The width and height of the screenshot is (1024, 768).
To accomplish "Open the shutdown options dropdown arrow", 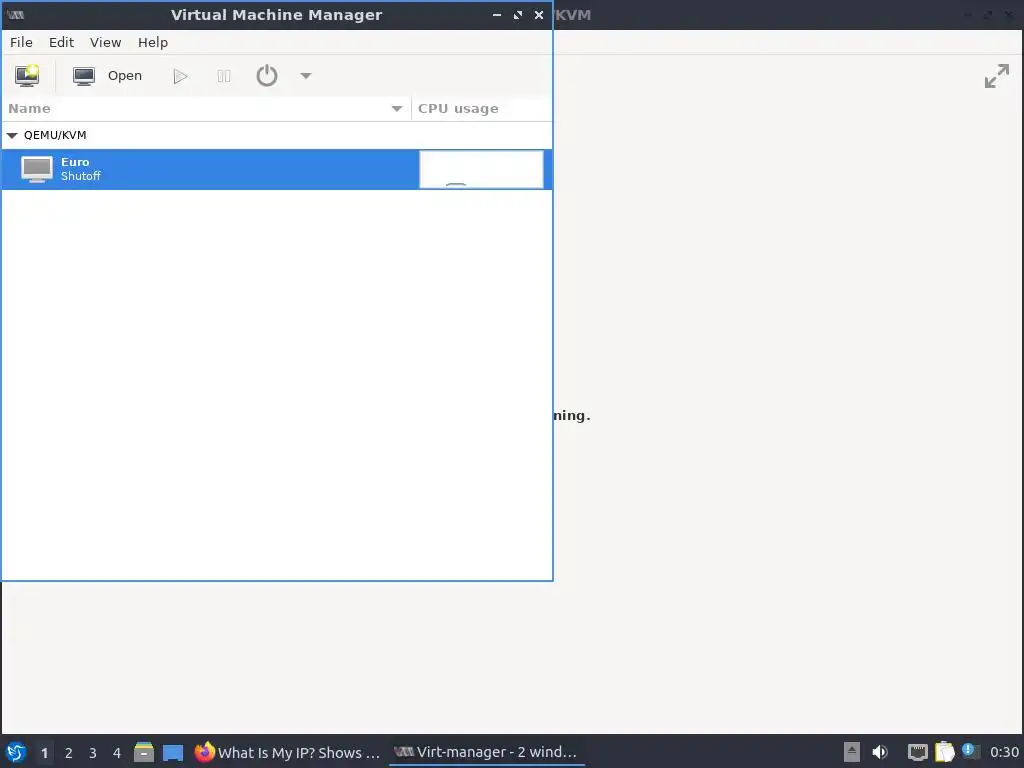I will [306, 76].
